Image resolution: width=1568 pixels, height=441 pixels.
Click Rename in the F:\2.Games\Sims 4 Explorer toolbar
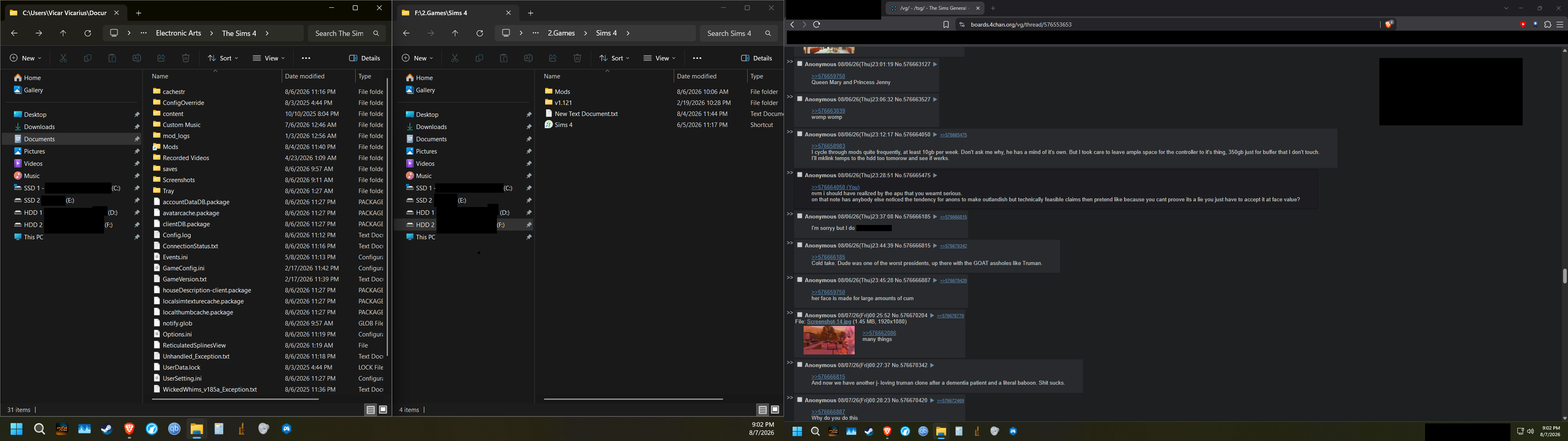(x=528, y=58)
